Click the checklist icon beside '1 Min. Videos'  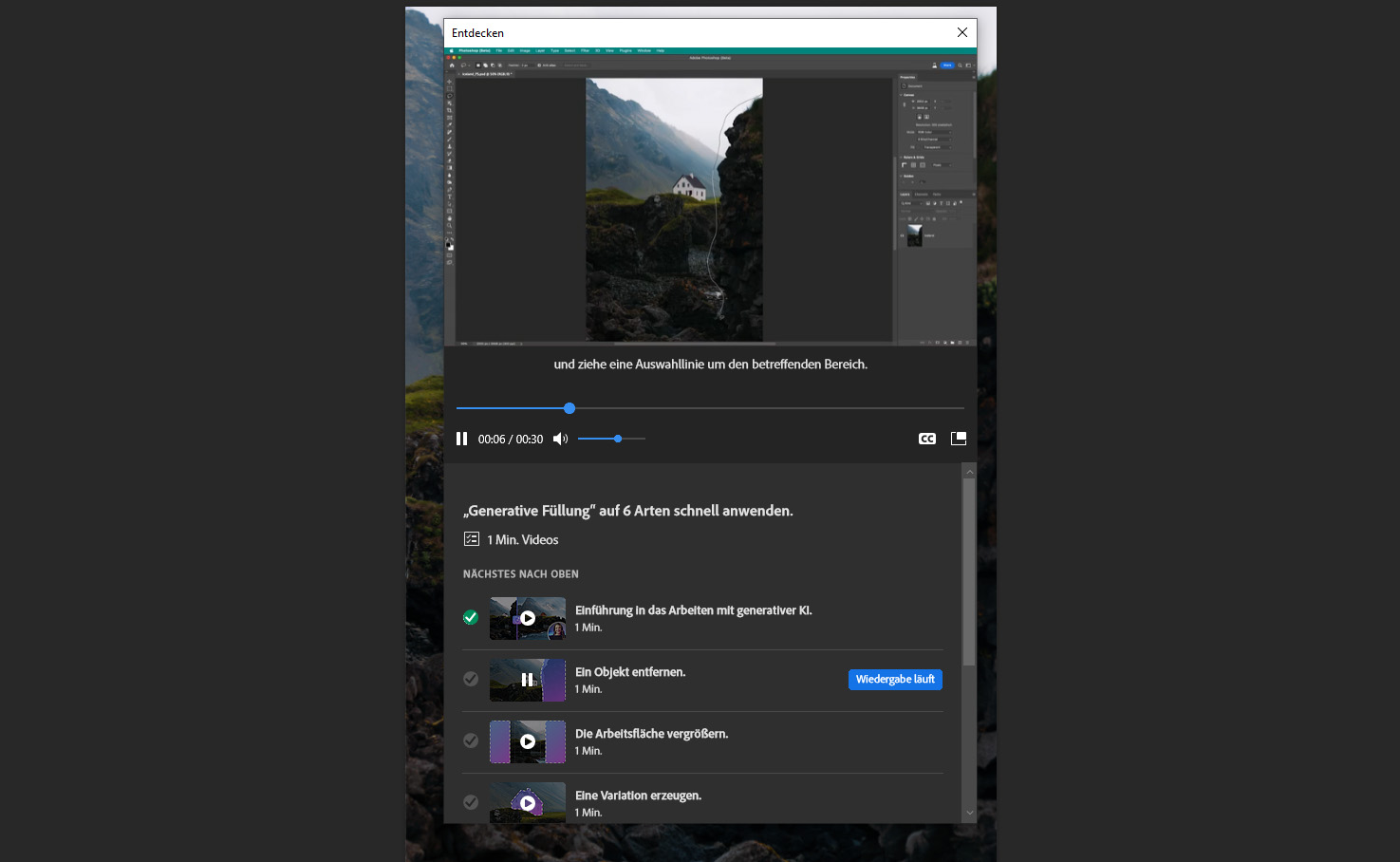(x=472, y=539)
